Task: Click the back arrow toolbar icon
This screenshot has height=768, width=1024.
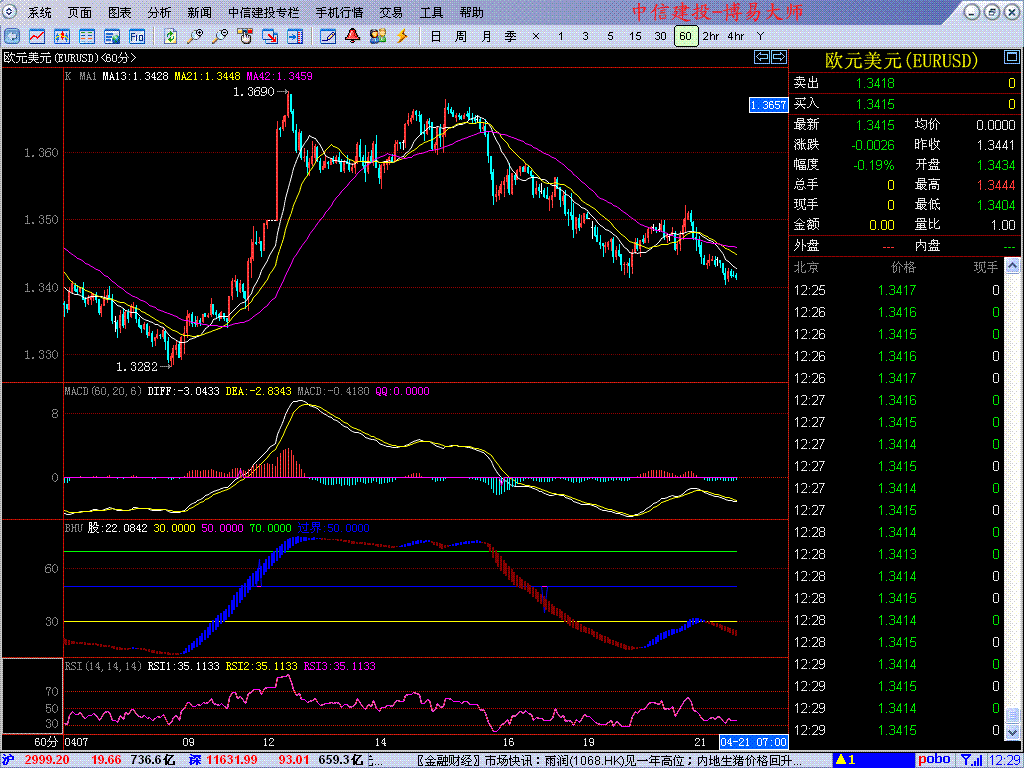Action: click(13, 36)
